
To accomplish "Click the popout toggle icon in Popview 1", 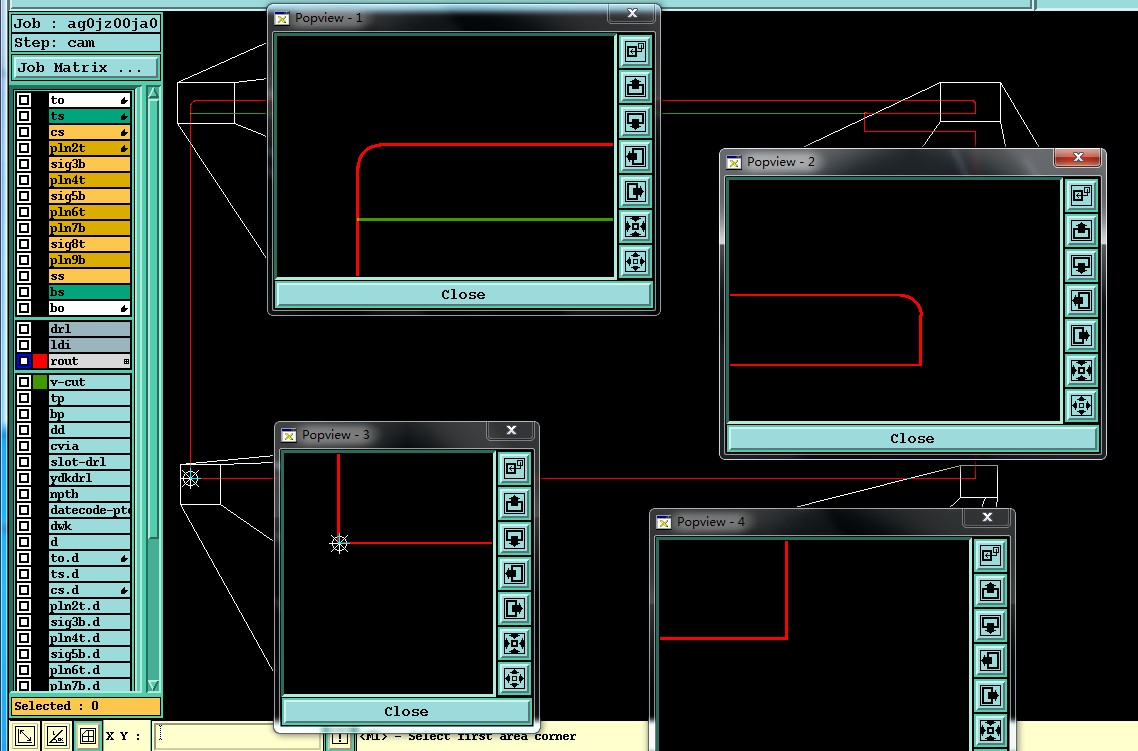I will [635, 52].
